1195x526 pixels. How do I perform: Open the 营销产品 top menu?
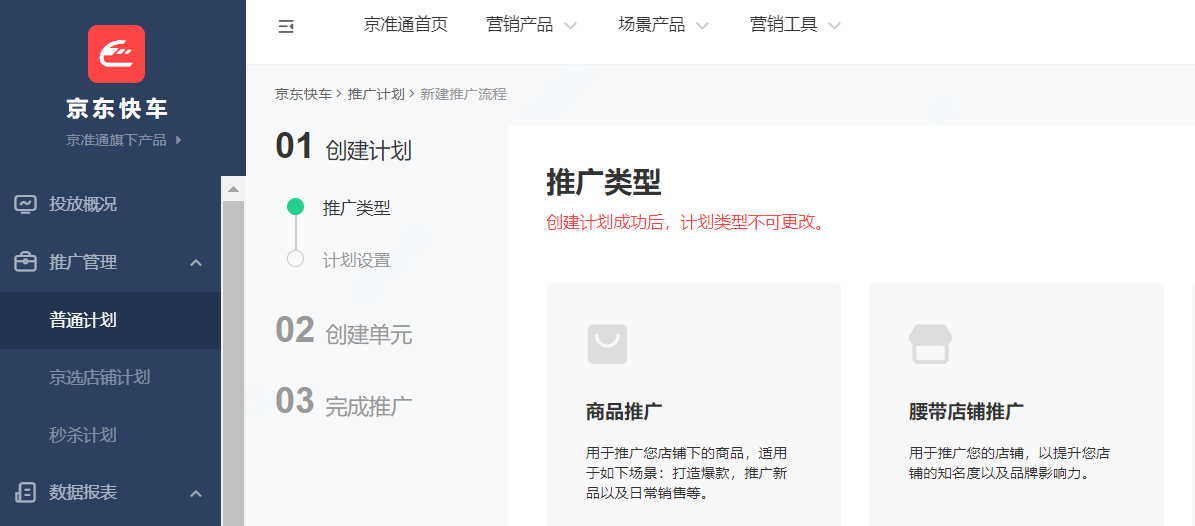coord(520,25)
